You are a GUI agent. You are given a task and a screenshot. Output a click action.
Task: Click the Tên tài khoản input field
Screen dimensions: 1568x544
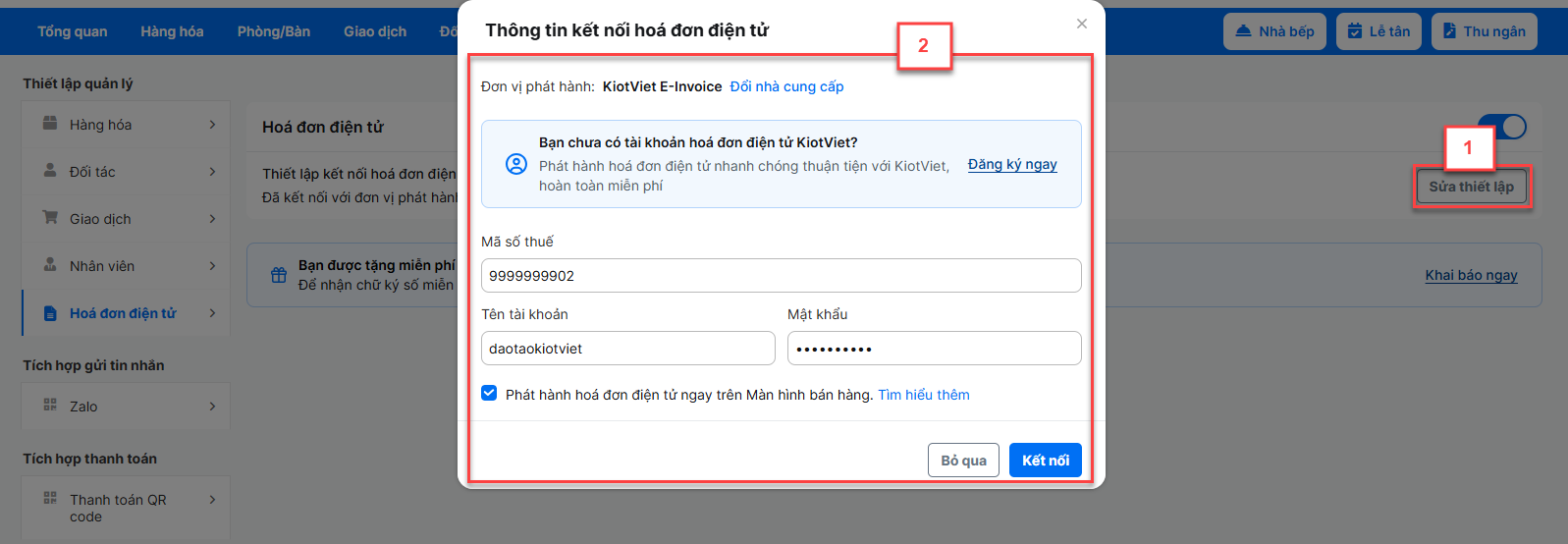point(628,349)
